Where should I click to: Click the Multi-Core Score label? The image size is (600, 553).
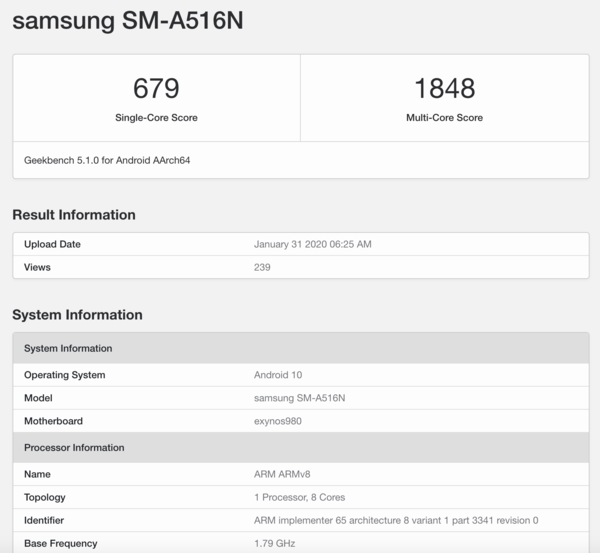click(443, 118)
